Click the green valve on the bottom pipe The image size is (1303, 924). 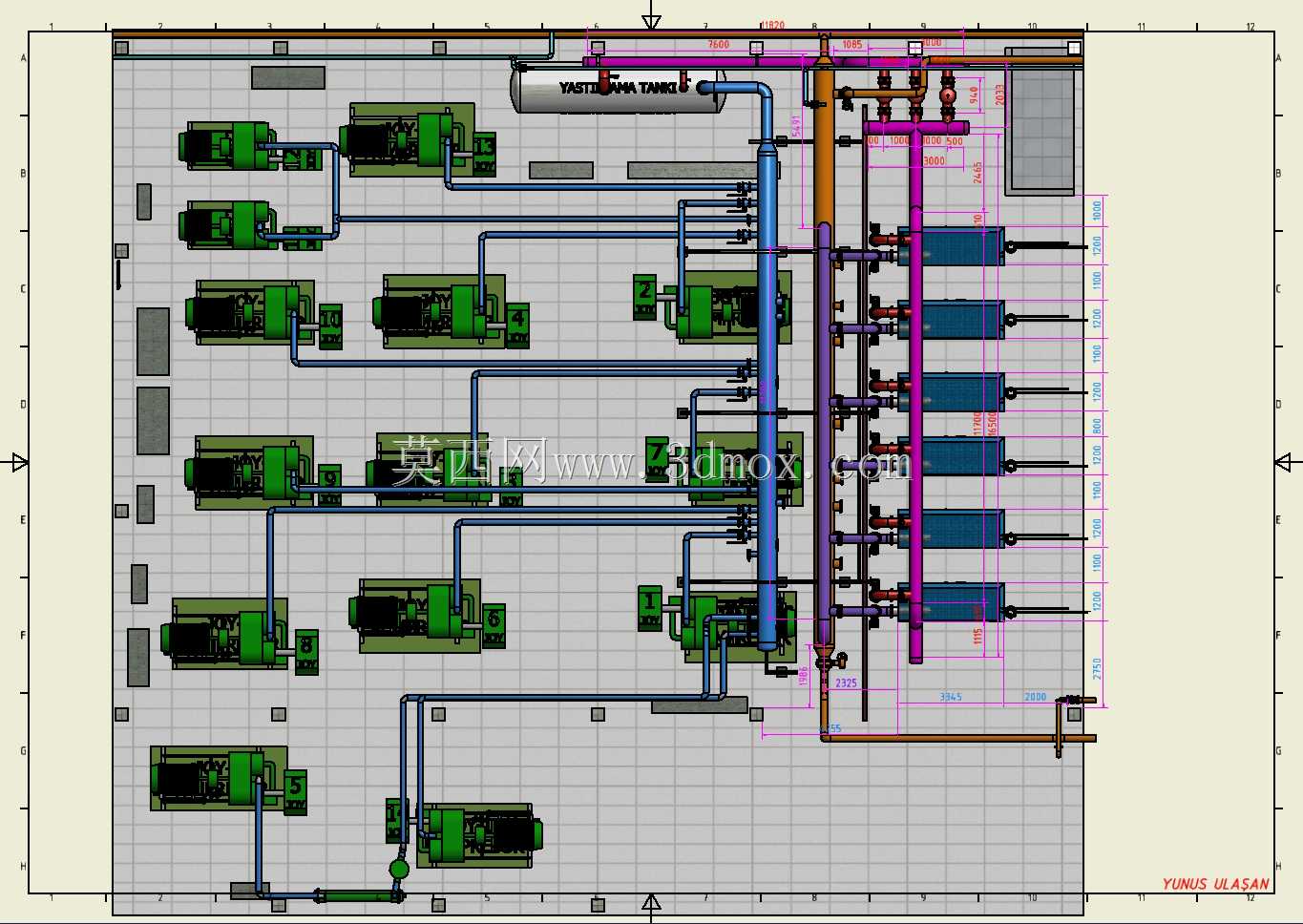coord(399,869)
